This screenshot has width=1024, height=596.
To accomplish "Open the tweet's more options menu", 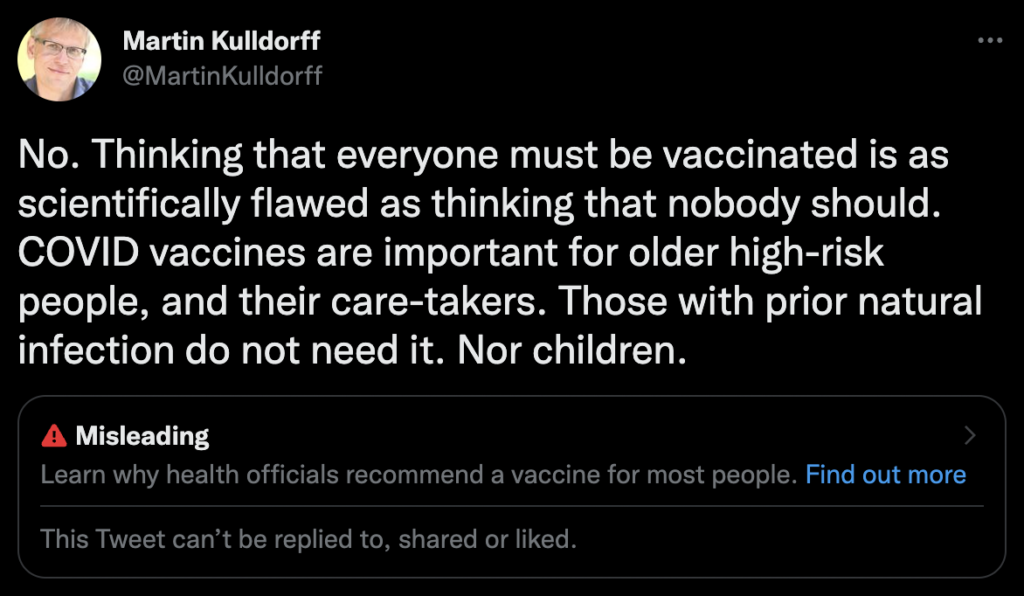I will [988, 41].
